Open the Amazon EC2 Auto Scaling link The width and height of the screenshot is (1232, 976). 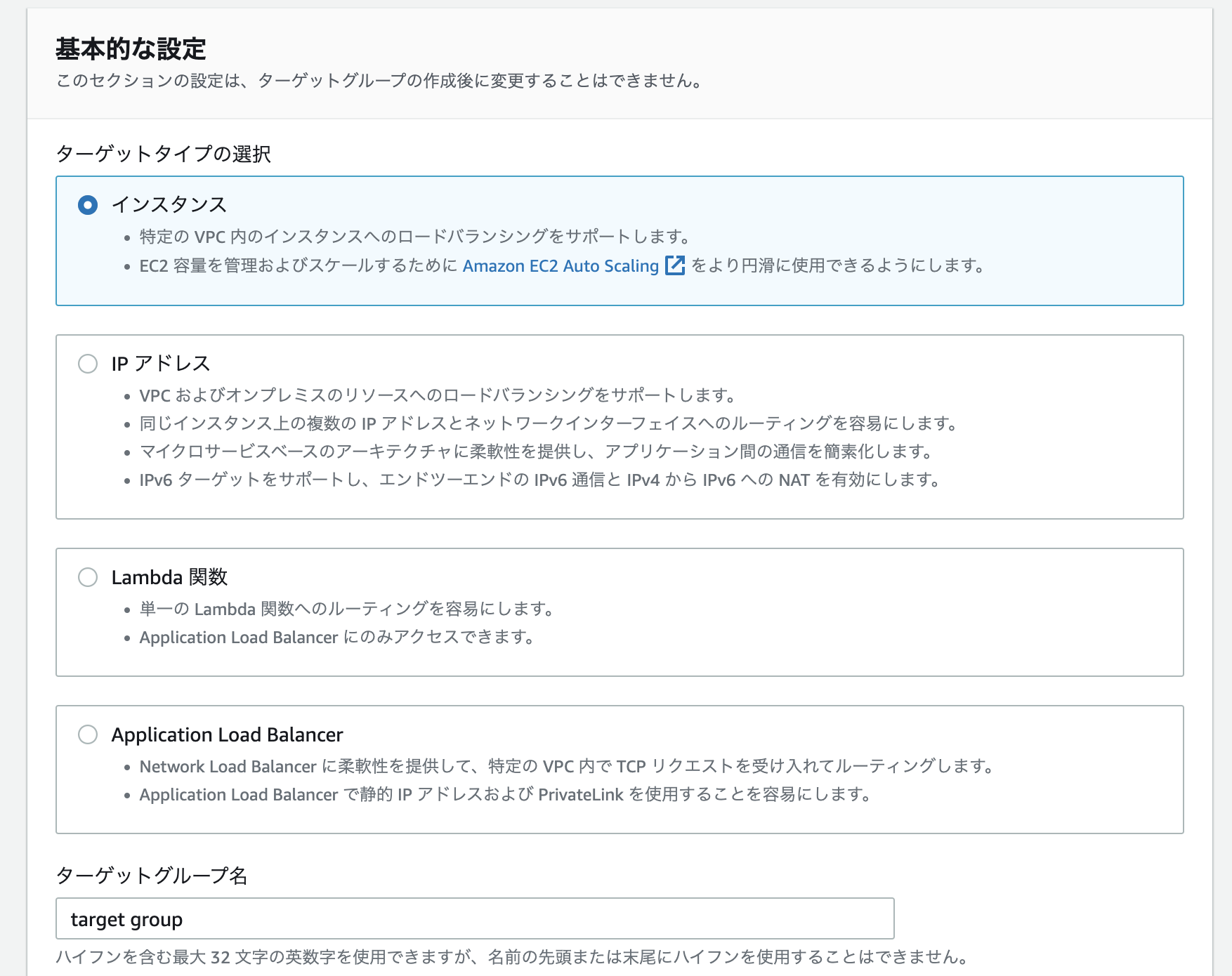coord(561,266)
